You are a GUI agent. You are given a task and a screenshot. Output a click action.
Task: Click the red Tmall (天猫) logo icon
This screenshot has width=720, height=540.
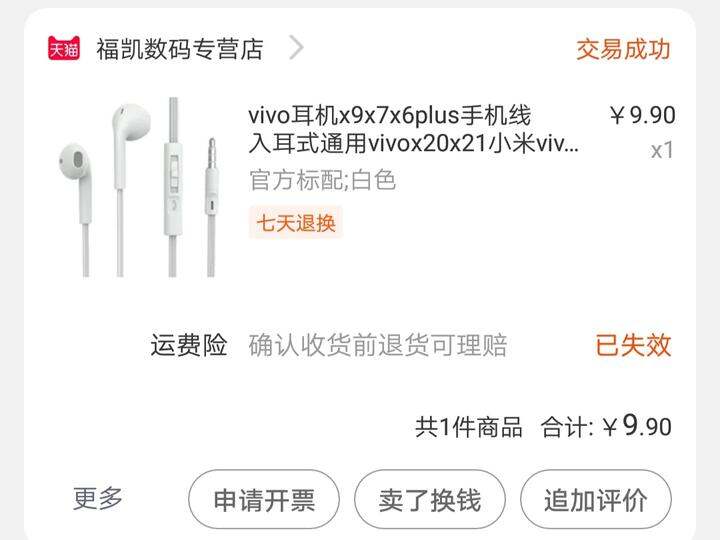(x=64, y=48)
